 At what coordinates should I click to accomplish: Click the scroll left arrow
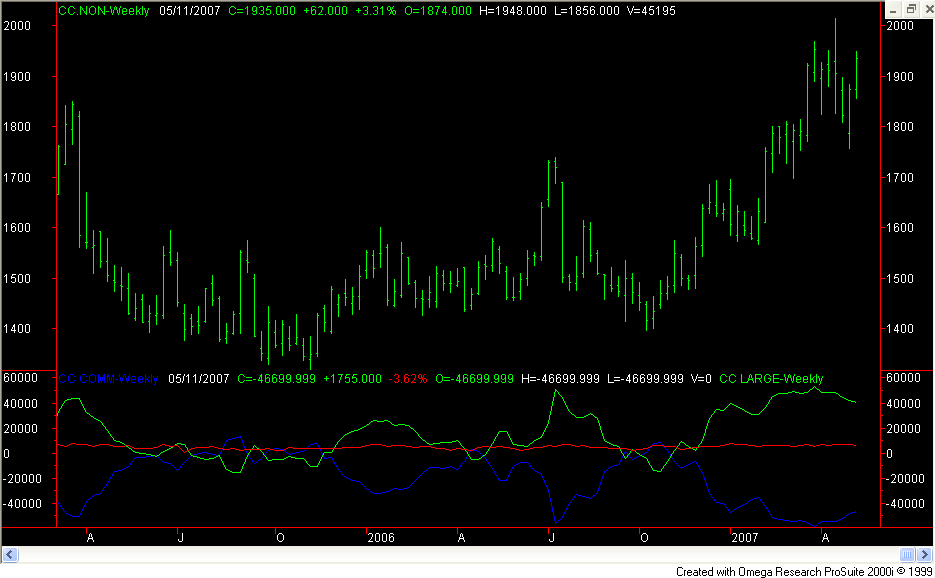(x=10, y=555)
